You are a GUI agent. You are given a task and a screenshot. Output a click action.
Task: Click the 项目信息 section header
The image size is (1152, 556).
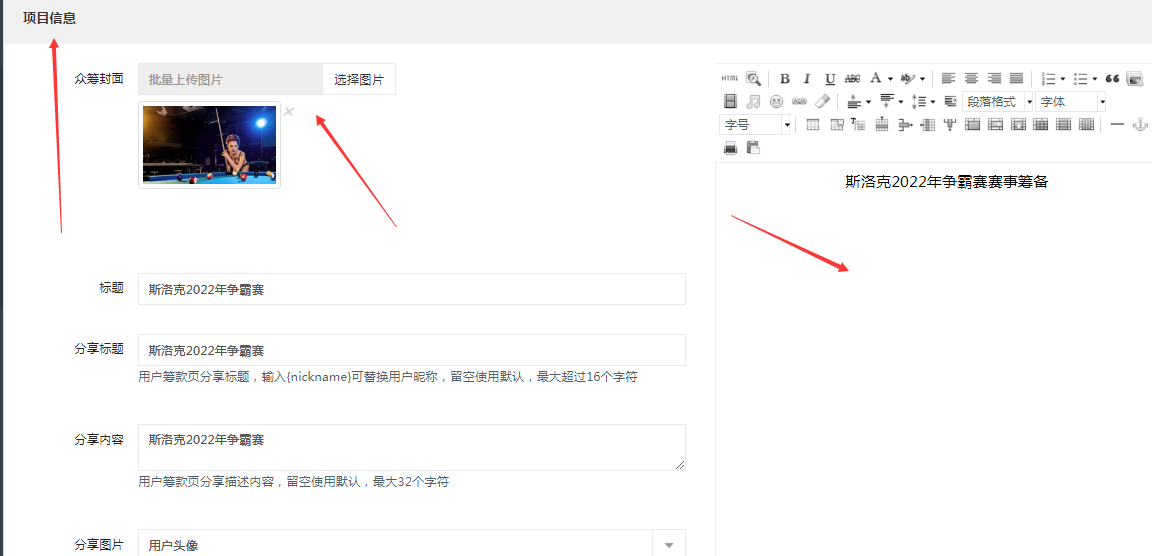(49, 18)
